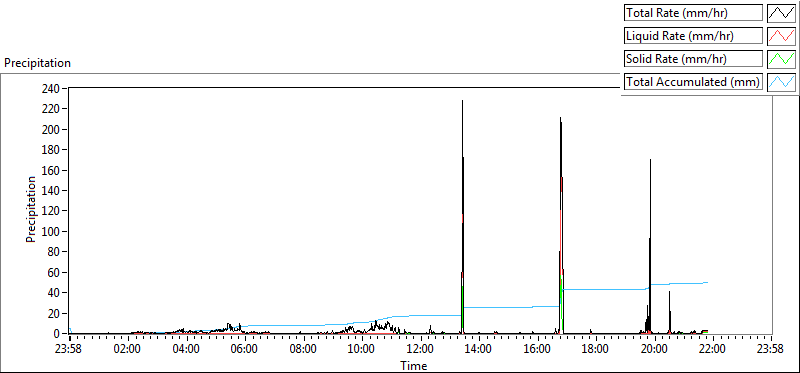800x373 pixels.
Task: Click the 06:00 time label
Action: [244, 350]
